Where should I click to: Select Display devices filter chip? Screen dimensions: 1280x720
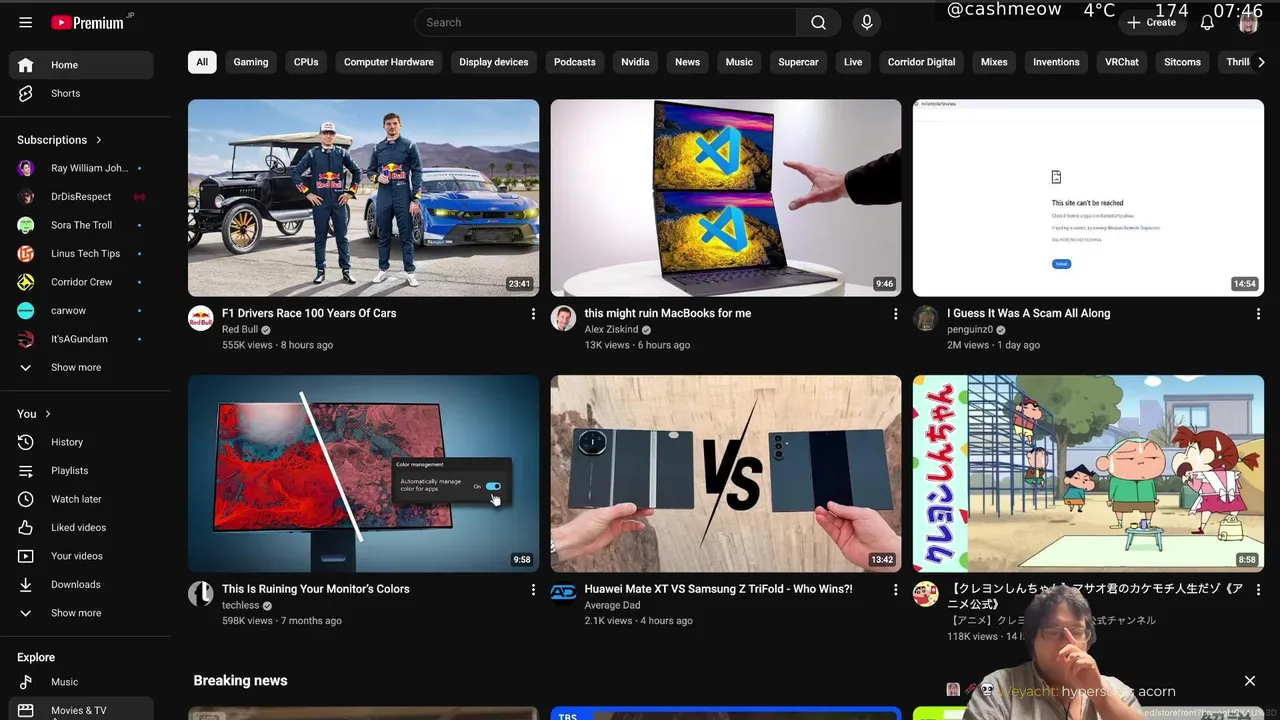click(x=494, y=62)
